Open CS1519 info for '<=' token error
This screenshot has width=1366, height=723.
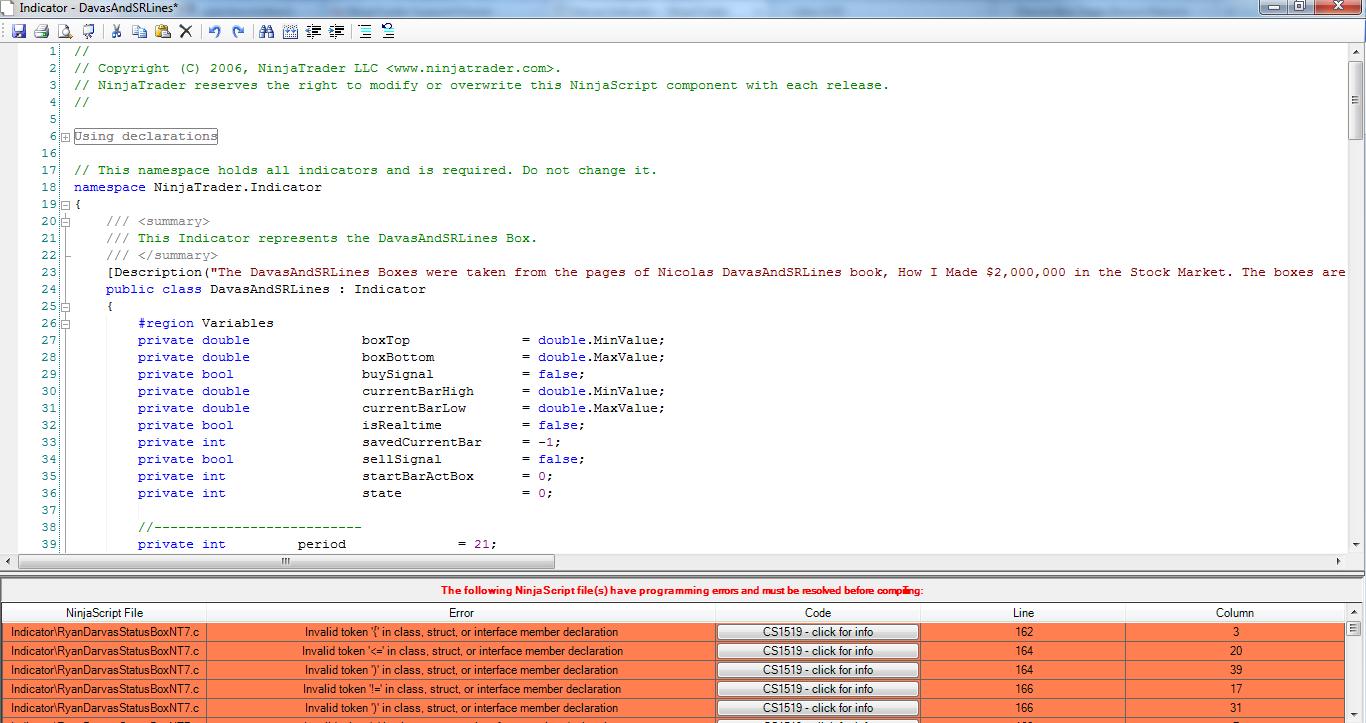[817, 651]
